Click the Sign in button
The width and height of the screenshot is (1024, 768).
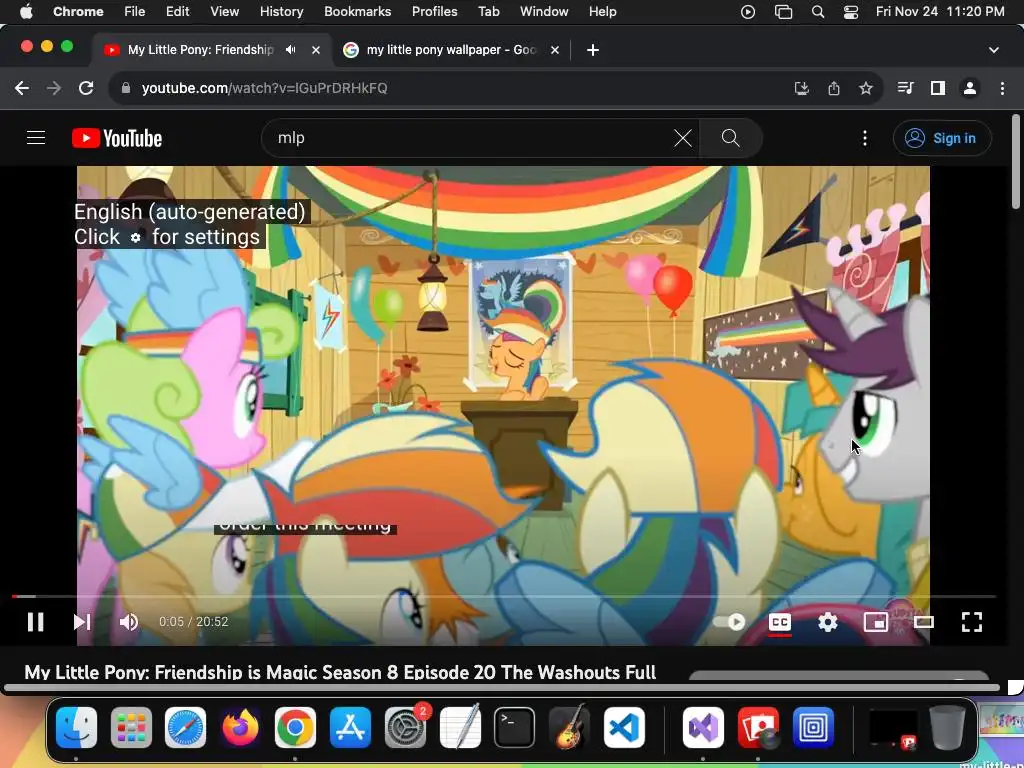(x=942, y=138)
